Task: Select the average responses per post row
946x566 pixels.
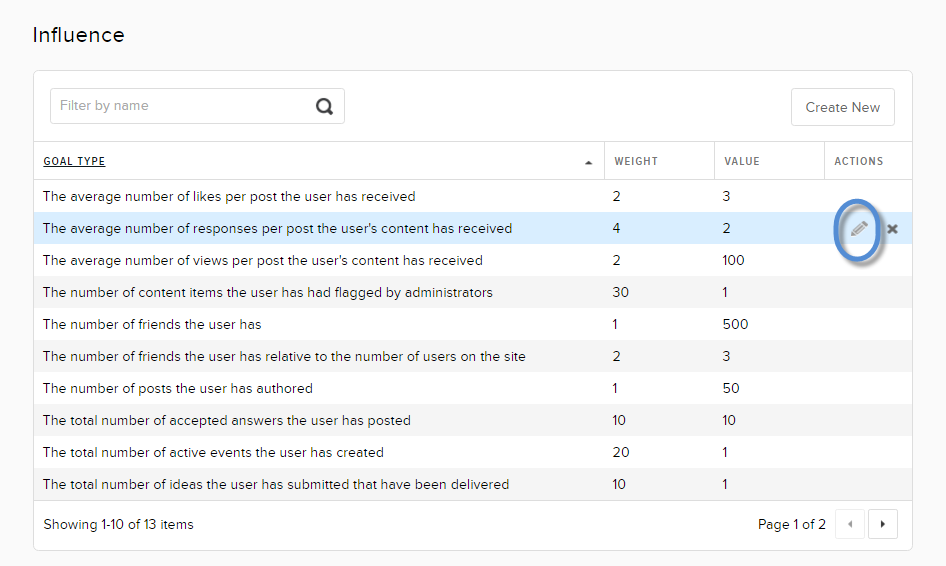Action: [x=277, y=228]
